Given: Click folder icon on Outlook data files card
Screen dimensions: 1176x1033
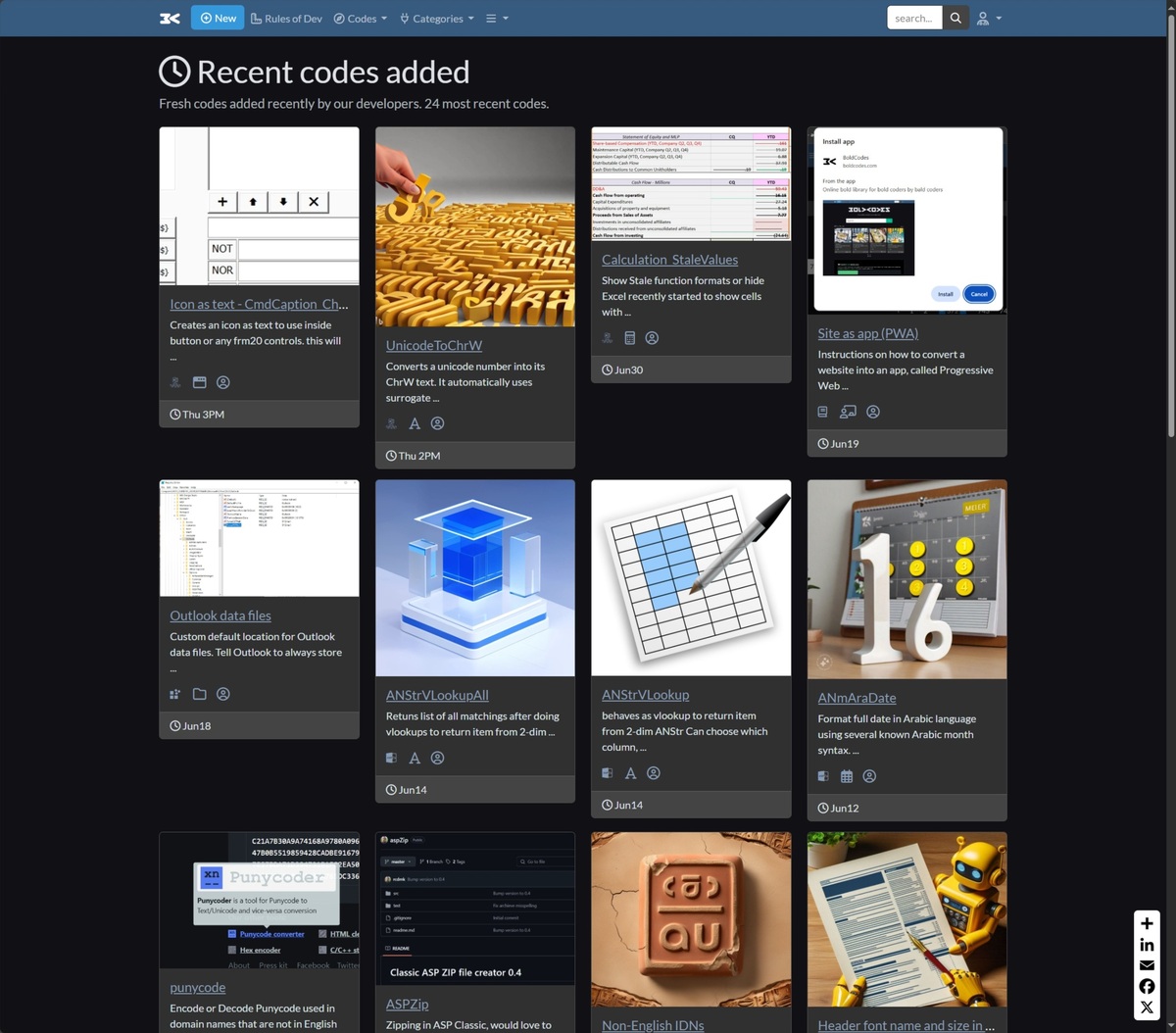Looking at the screenshot, I should point(199,694).
